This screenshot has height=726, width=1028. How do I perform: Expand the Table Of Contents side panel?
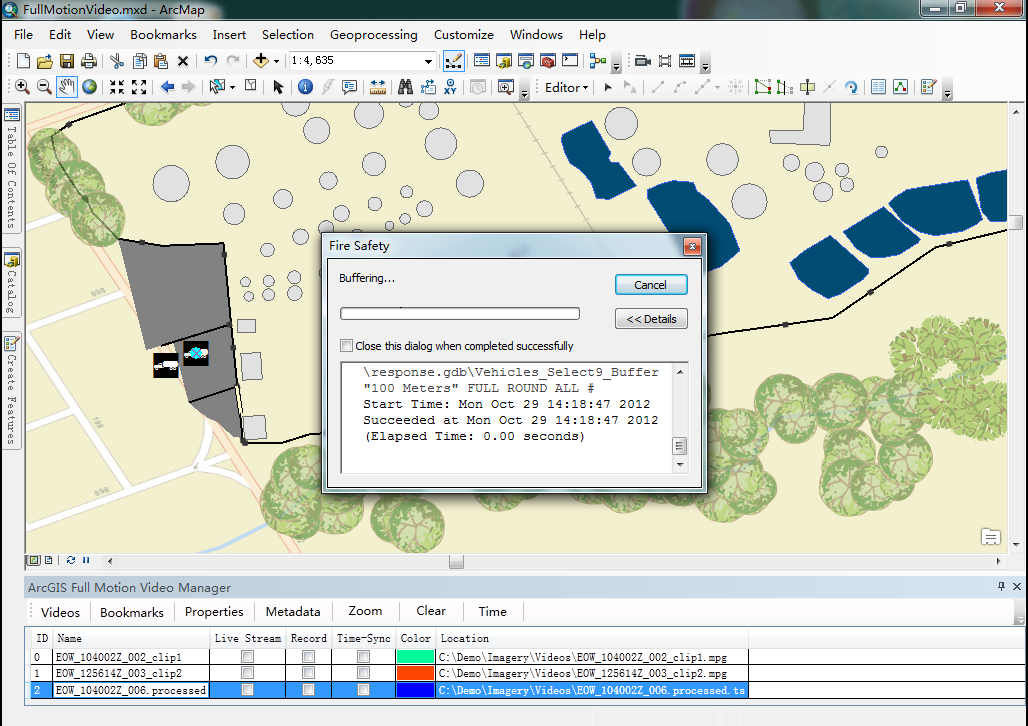click(12, 169)
